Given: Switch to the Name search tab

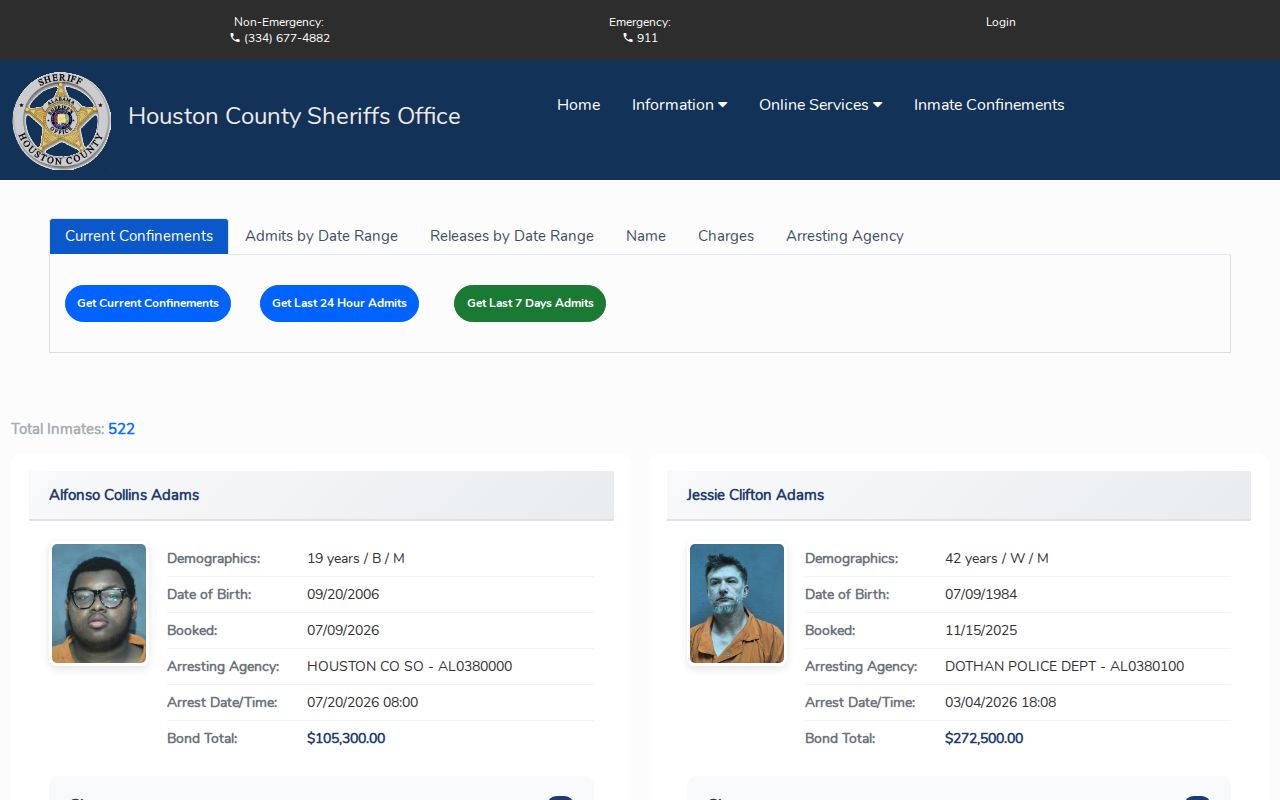Looking at the screenshot, I should click(x=646, y=236).
